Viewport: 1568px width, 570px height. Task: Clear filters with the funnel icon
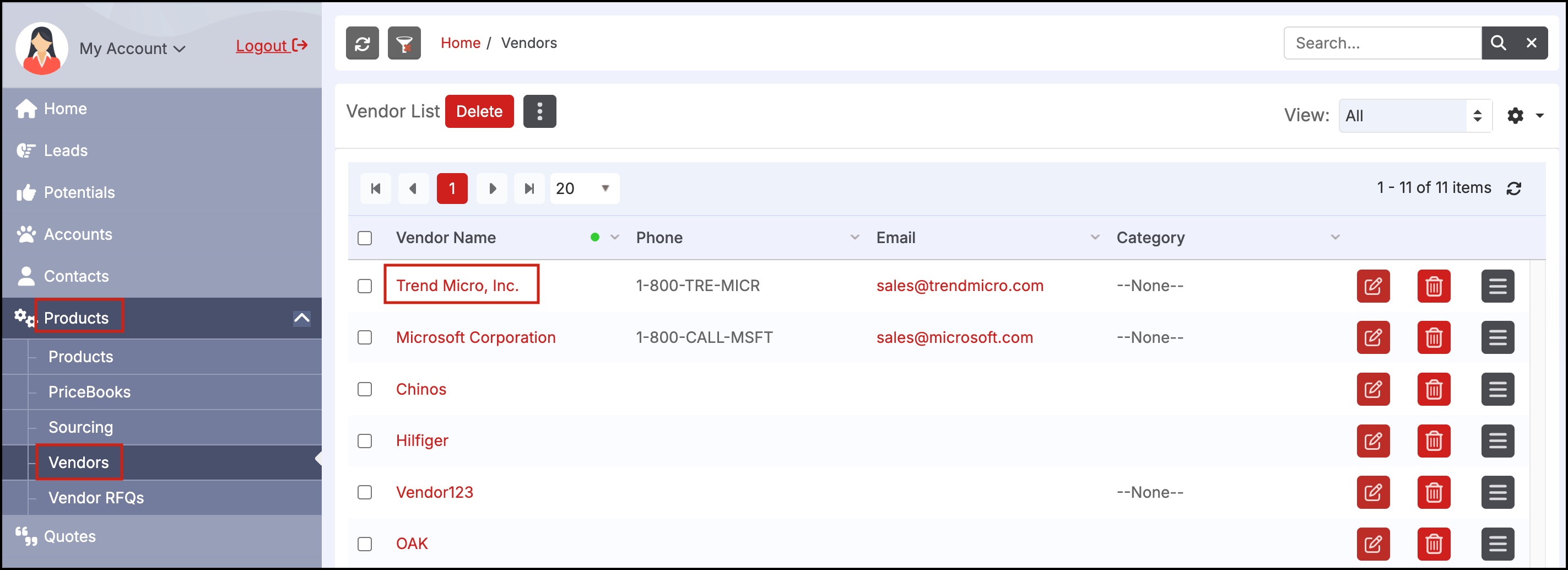point(404,43)
